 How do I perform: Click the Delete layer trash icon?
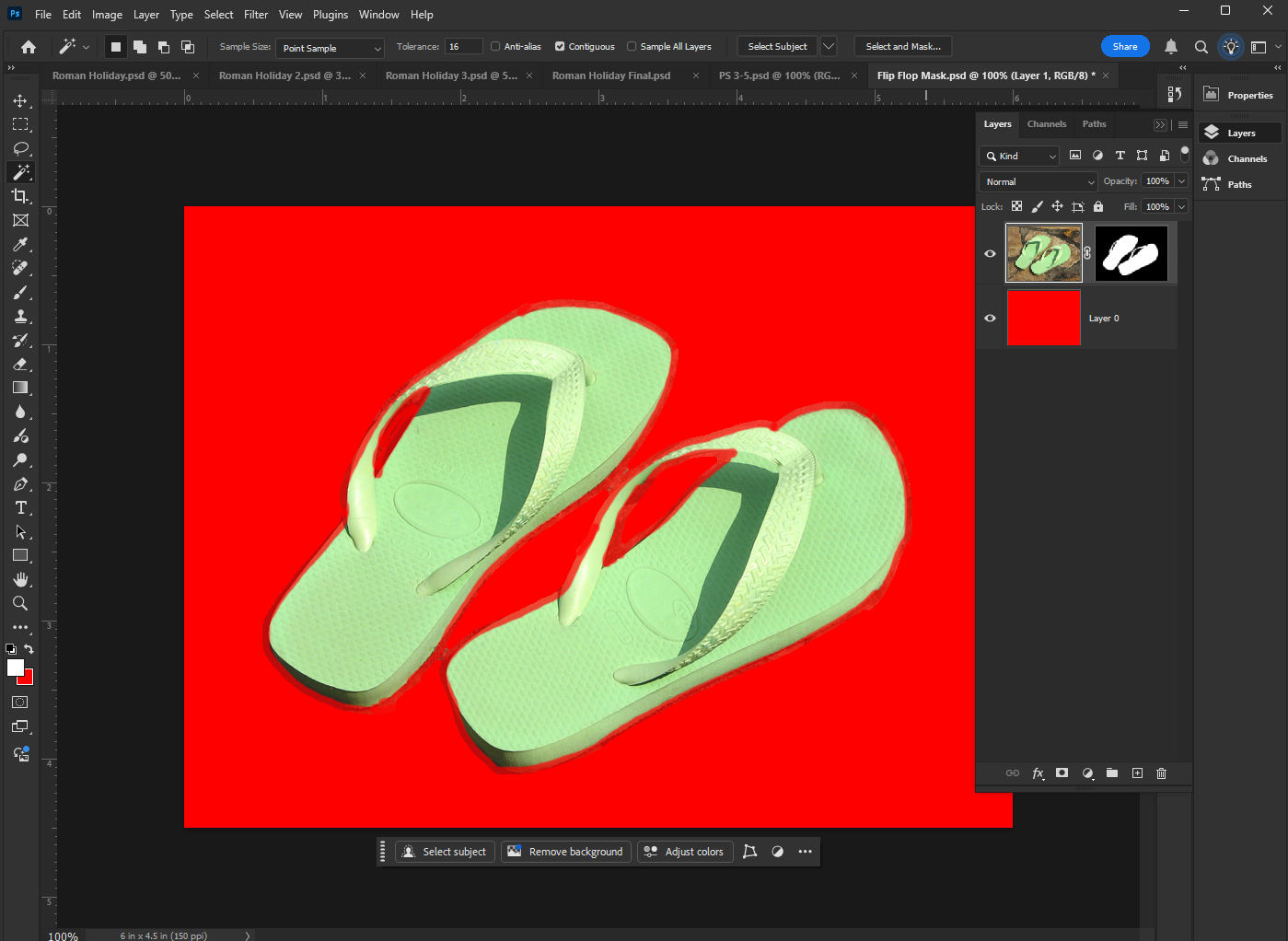coord(1161,773)
